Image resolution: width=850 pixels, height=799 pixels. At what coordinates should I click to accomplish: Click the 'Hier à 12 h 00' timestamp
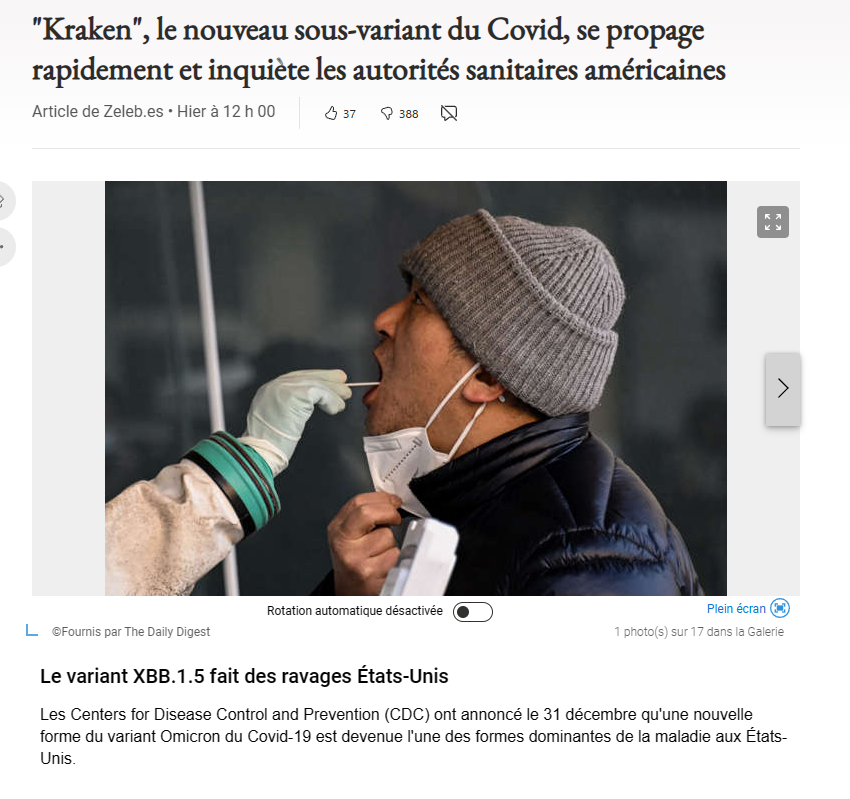click(226, 111)
